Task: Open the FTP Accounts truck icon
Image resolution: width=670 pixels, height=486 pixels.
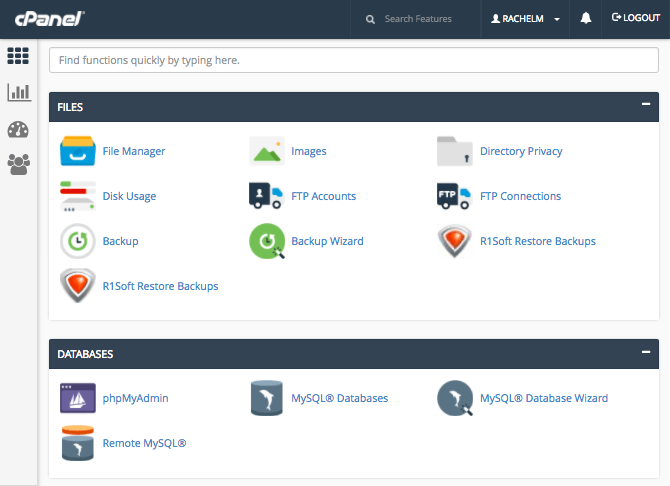Action: 266,196
